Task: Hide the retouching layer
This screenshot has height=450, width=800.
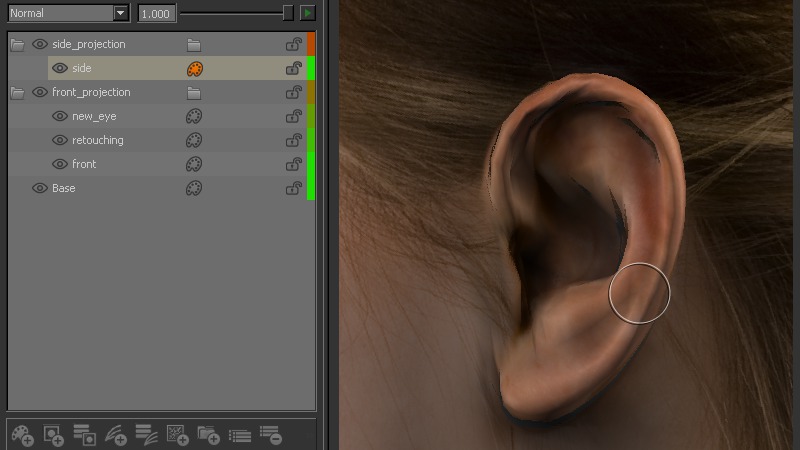Action: (x=60, y=140)
